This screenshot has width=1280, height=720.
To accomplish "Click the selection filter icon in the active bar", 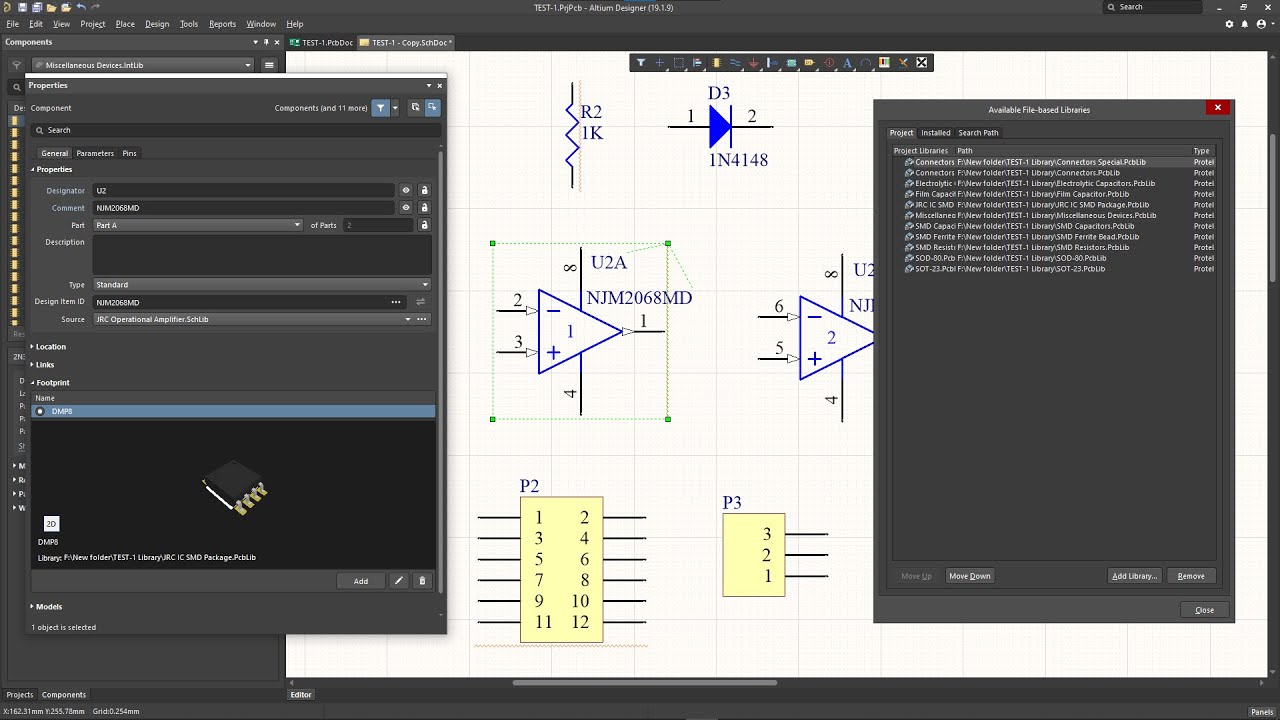I will (x=641, y=62).
